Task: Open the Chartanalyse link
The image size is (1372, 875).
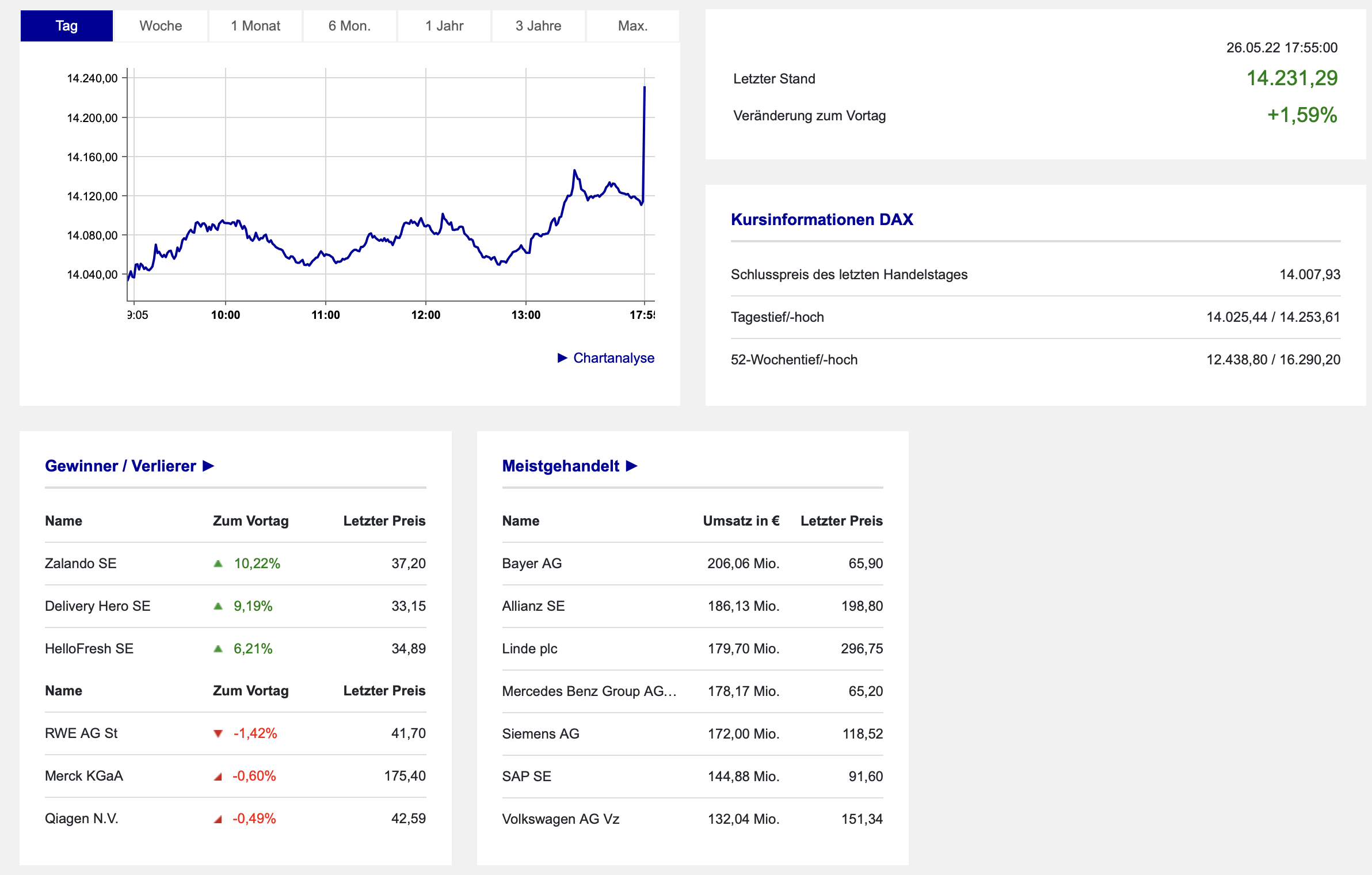Action: [x=613, y=358]
